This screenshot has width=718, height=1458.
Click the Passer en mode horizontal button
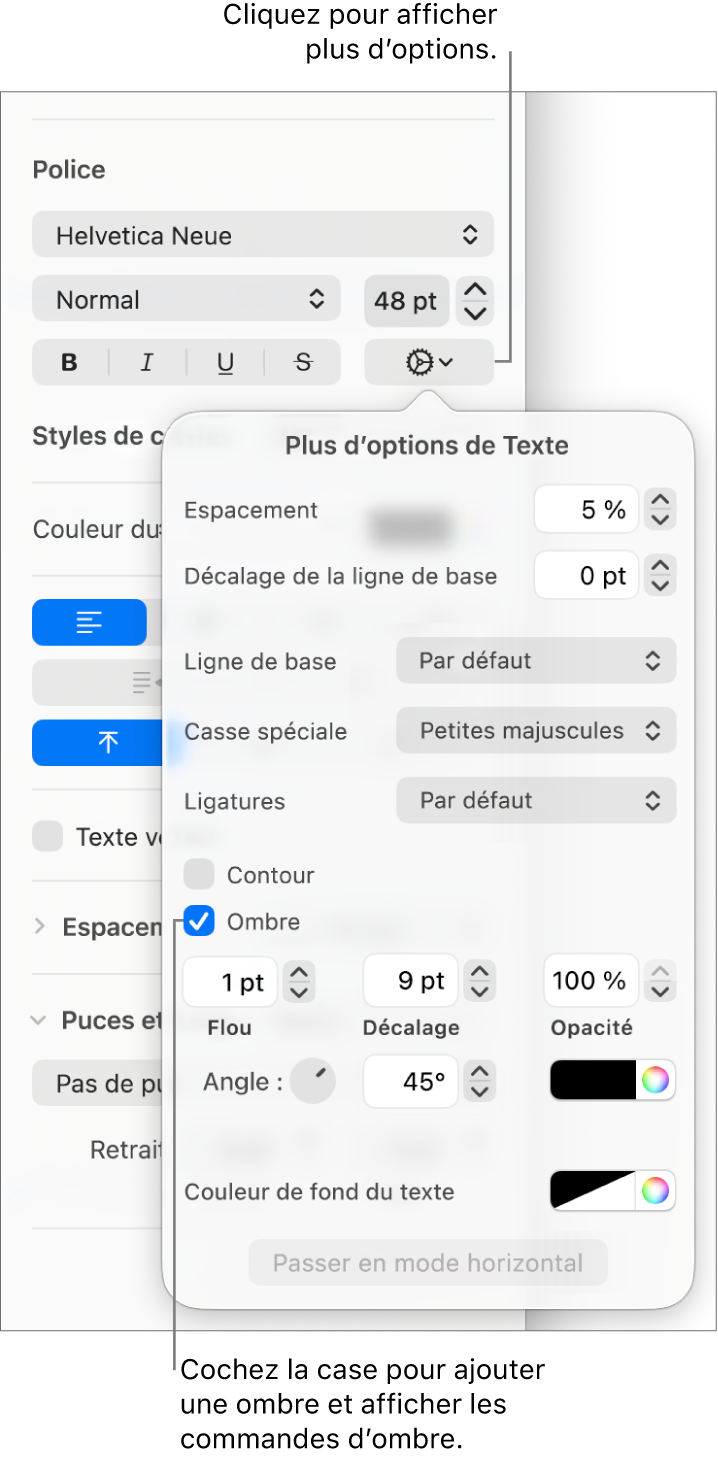[x=427, y=1262]
